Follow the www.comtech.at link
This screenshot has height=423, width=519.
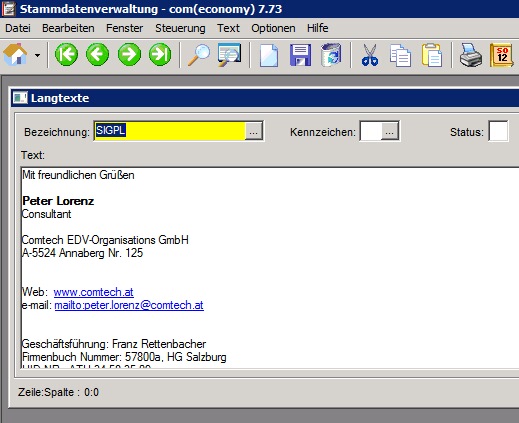pos(93,292)
